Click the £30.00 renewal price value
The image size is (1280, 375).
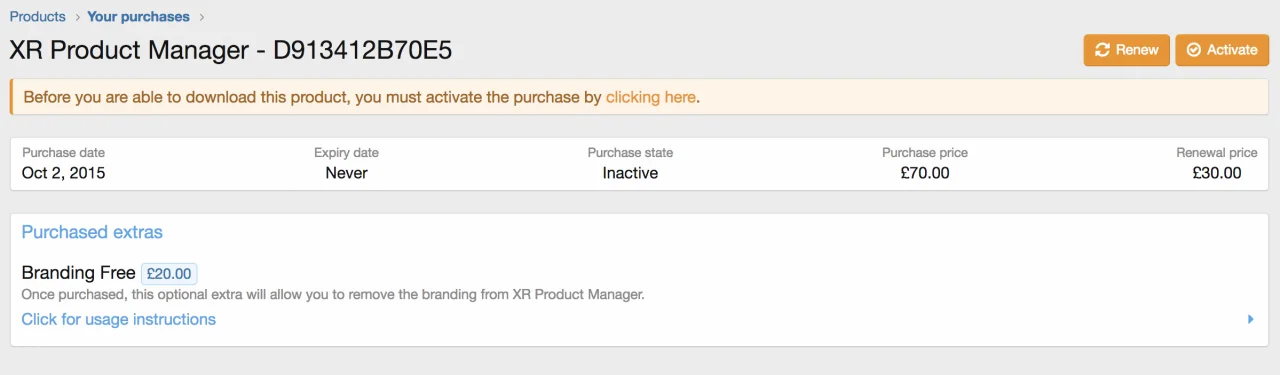[x=1217, y=173]
